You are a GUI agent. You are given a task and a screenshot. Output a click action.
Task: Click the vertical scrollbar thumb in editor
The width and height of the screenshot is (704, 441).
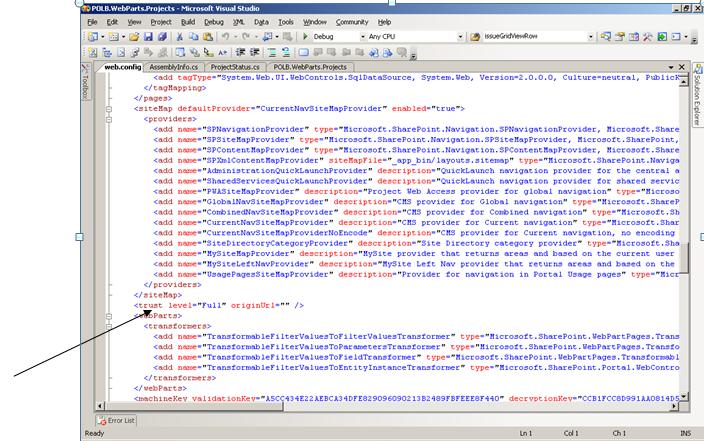(684, 257)
